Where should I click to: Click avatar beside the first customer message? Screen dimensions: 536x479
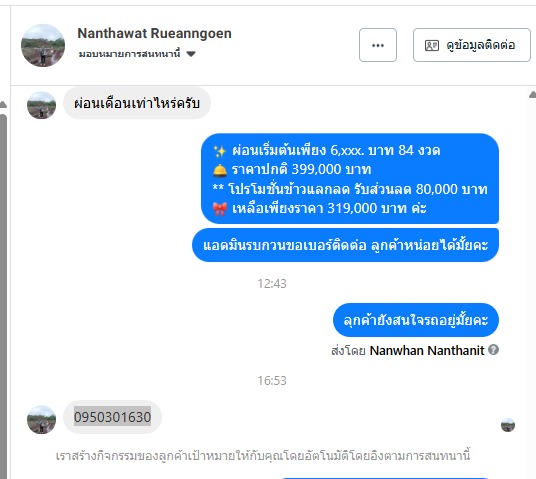click(x=41, y=105)
